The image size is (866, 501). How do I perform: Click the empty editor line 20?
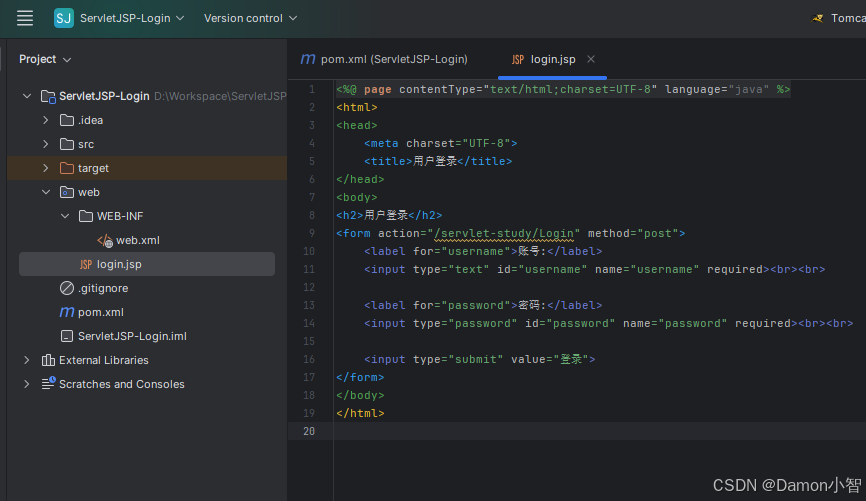[599, 431]
